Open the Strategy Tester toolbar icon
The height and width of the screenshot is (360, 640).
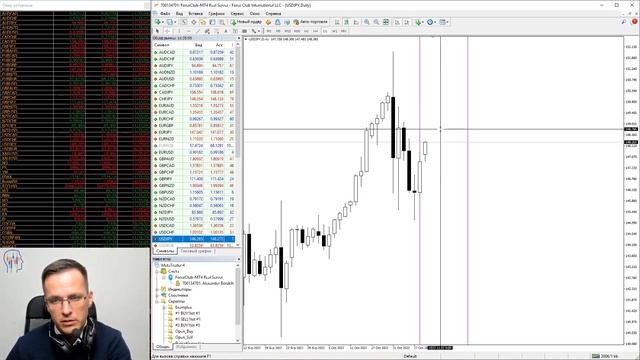click(222, 22)
